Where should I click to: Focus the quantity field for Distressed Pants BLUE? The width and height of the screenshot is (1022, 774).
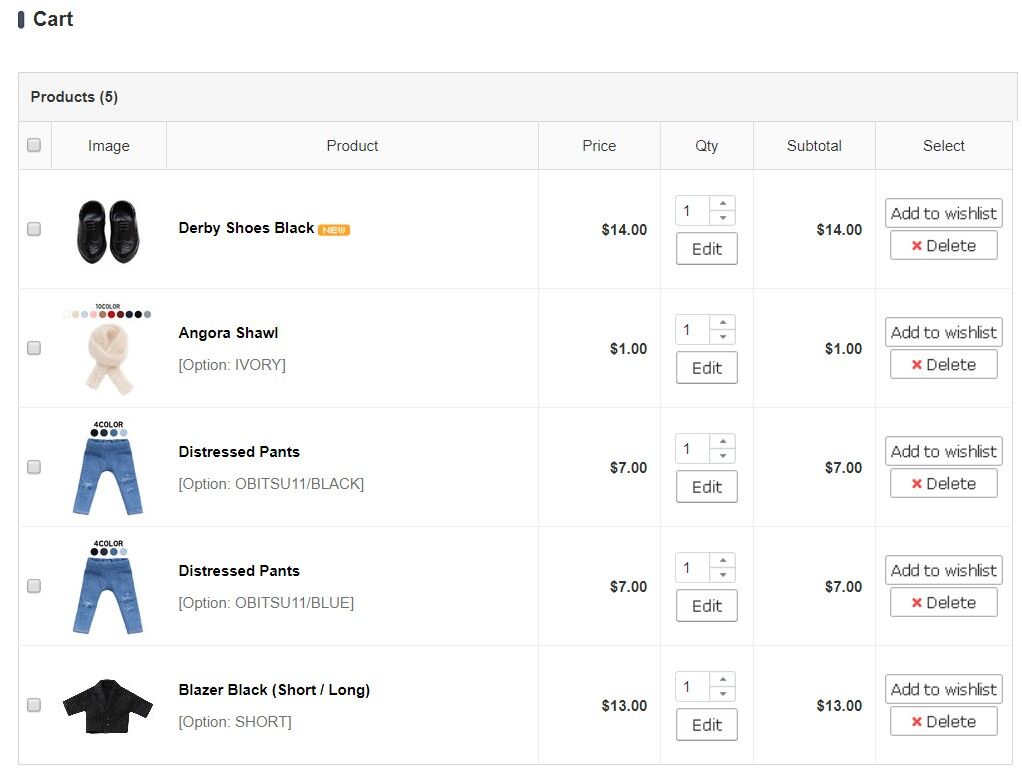pos(692,567)
